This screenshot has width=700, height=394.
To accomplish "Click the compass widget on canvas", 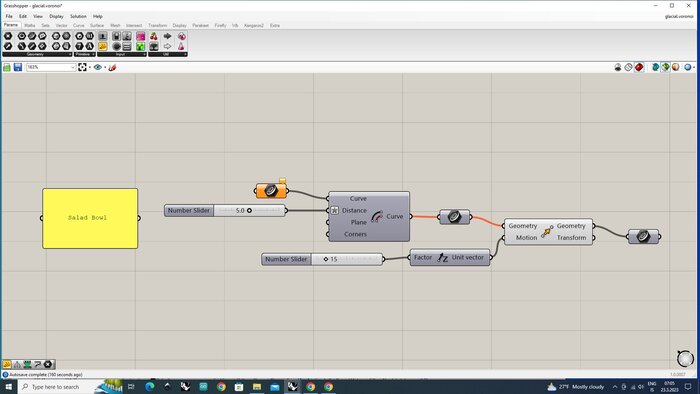I will click(685, 358).
